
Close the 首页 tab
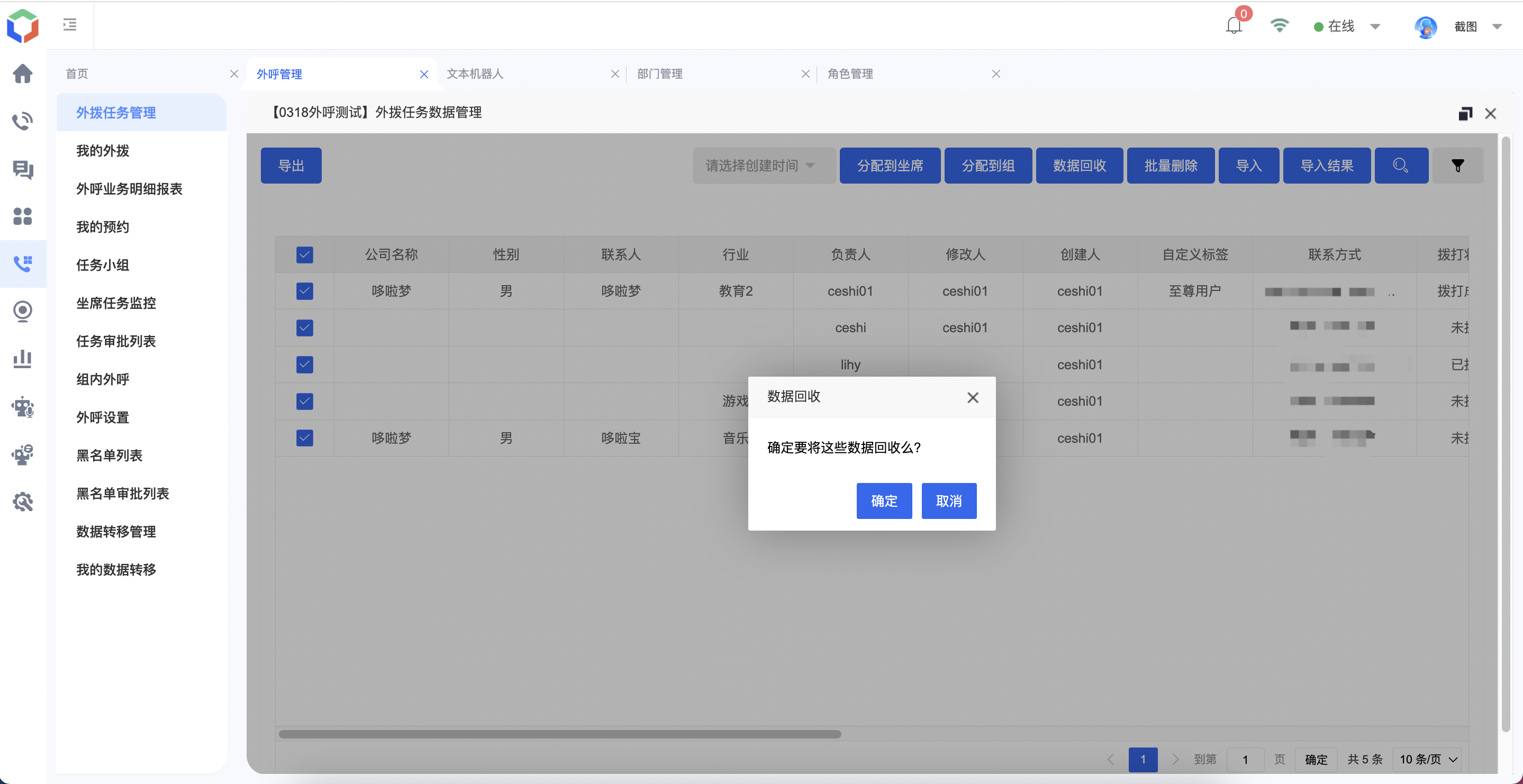[234, 74]
